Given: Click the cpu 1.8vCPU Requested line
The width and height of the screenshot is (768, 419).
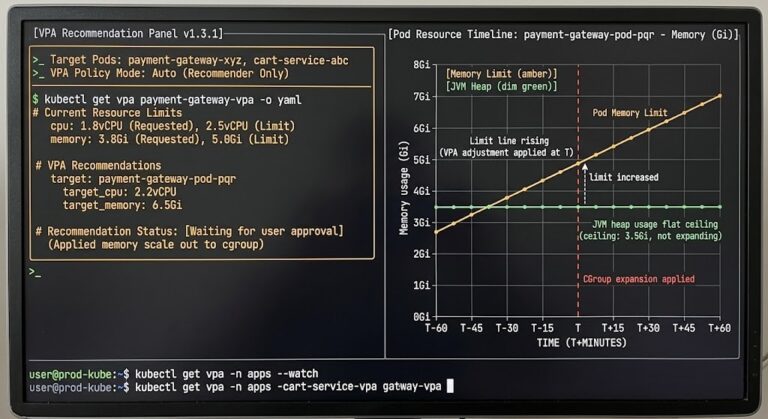Looking at the screenshot, I should pos(172,126).
